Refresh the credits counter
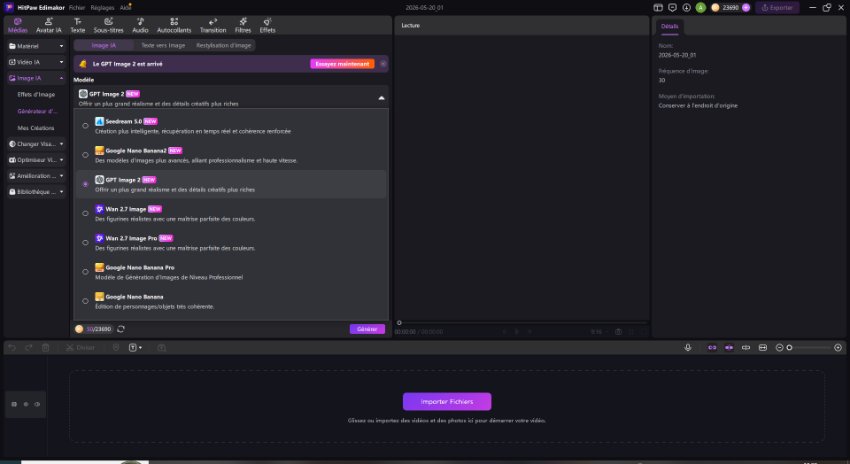 pyautogui.click(x=121, y=329)
